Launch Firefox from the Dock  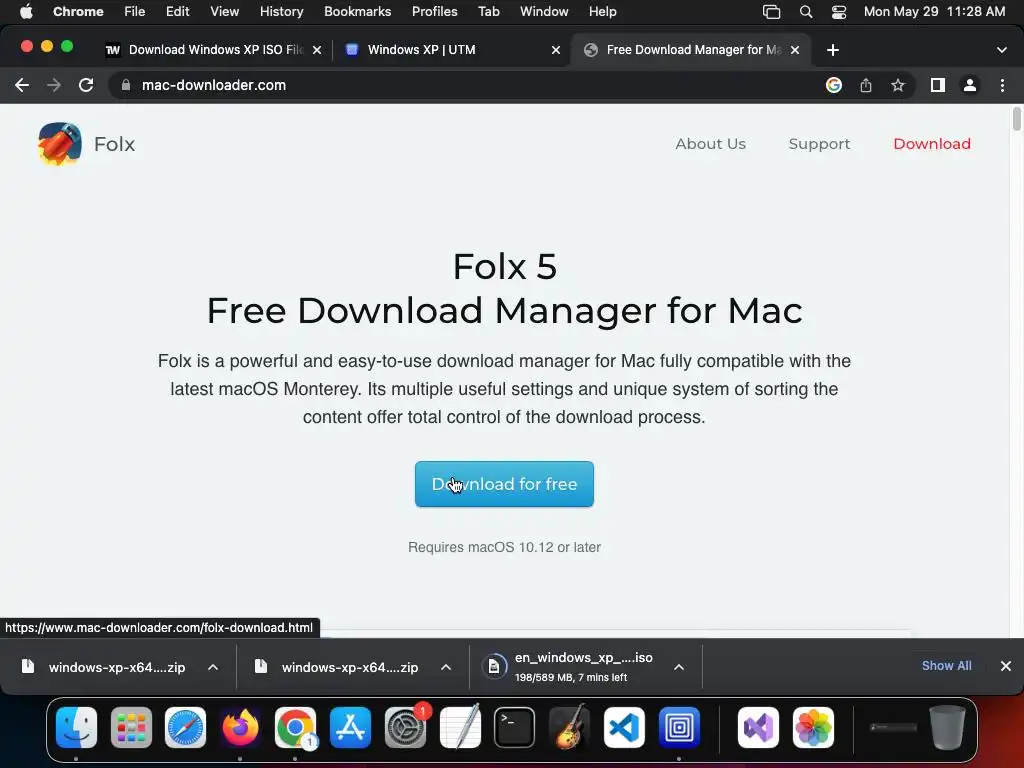(240, 728)
